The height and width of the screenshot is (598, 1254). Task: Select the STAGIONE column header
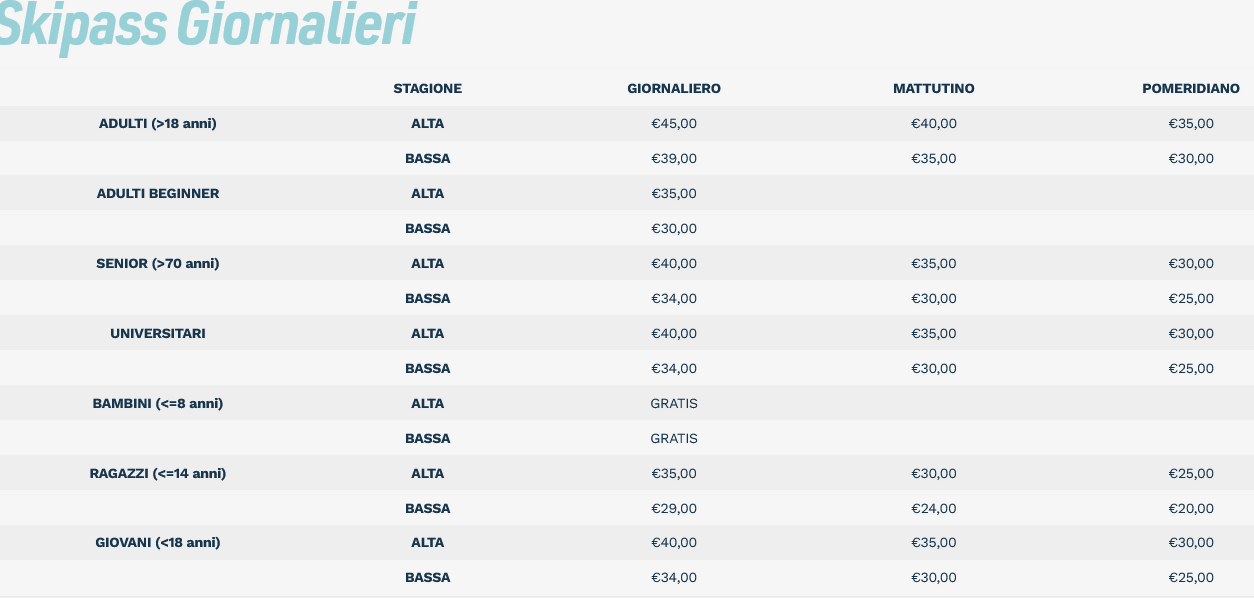tap(428, 89)
